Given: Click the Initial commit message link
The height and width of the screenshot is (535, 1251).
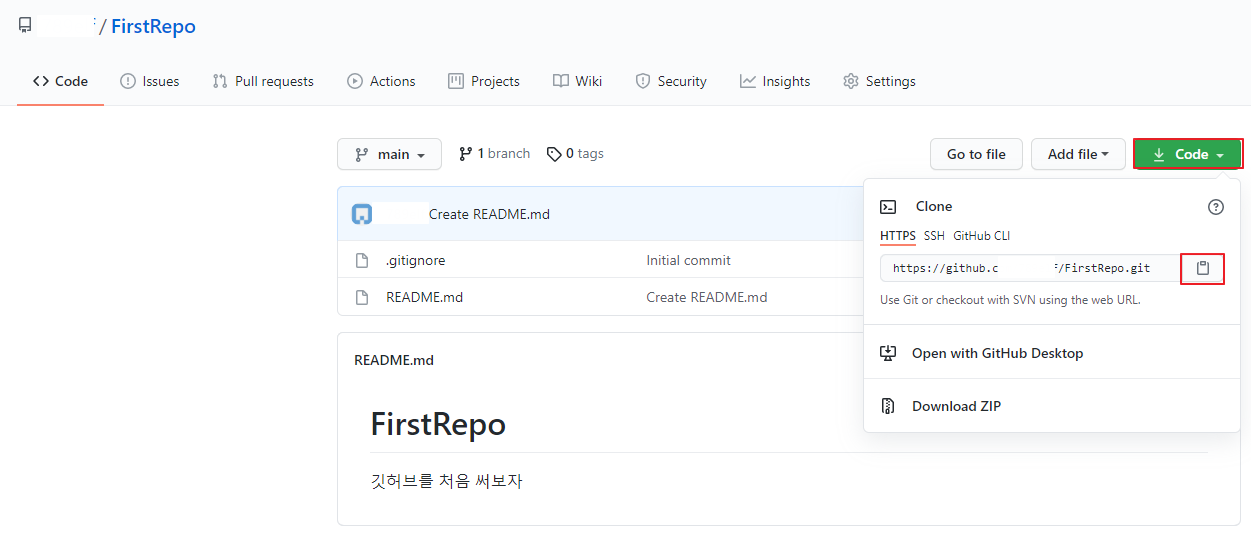Looking at the screenshot, I should (x=689, y=260).
